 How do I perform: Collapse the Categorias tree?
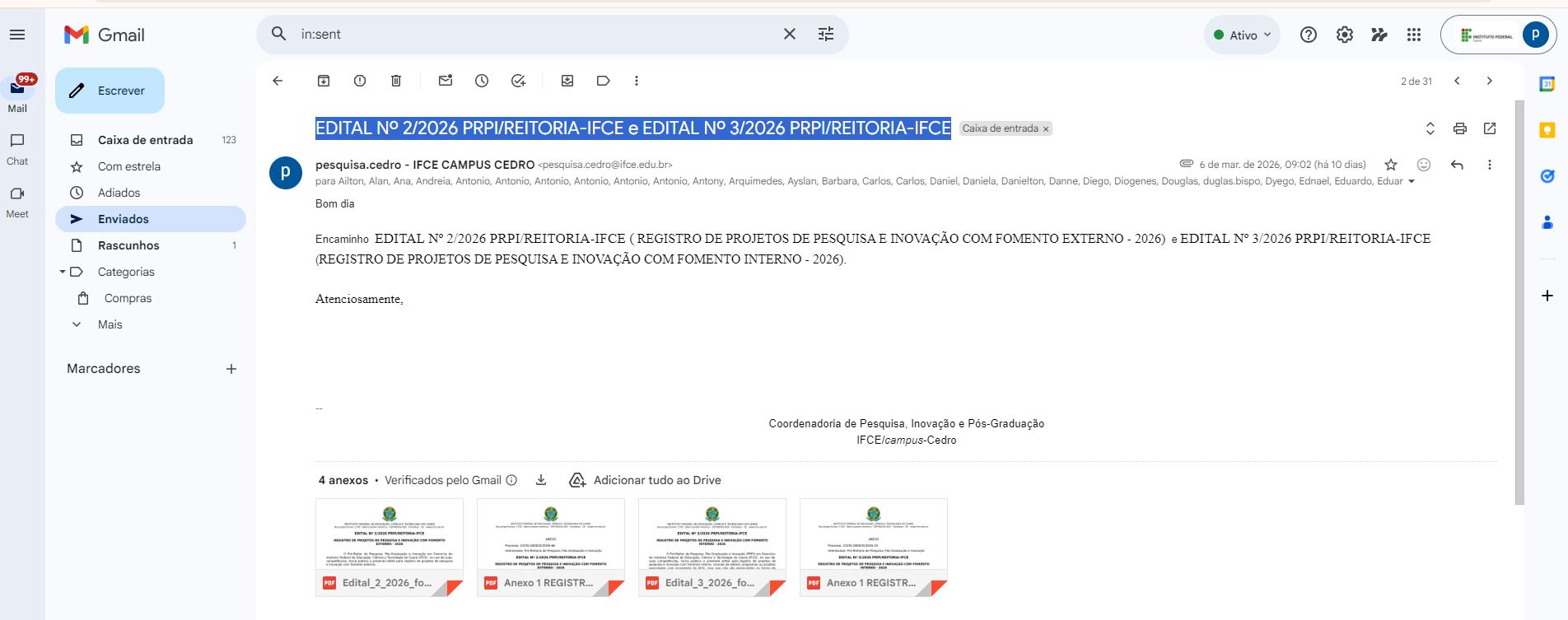(x=63, y=272)
